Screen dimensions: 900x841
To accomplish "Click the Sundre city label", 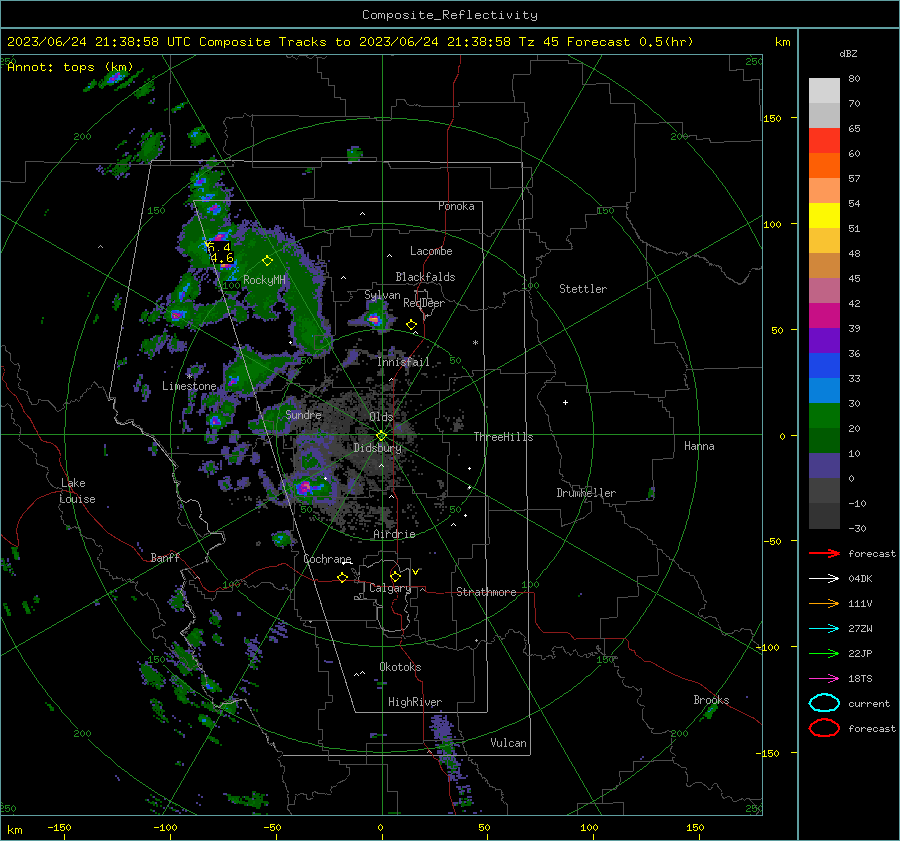I will pyautogui.click(x=303, y=414).
